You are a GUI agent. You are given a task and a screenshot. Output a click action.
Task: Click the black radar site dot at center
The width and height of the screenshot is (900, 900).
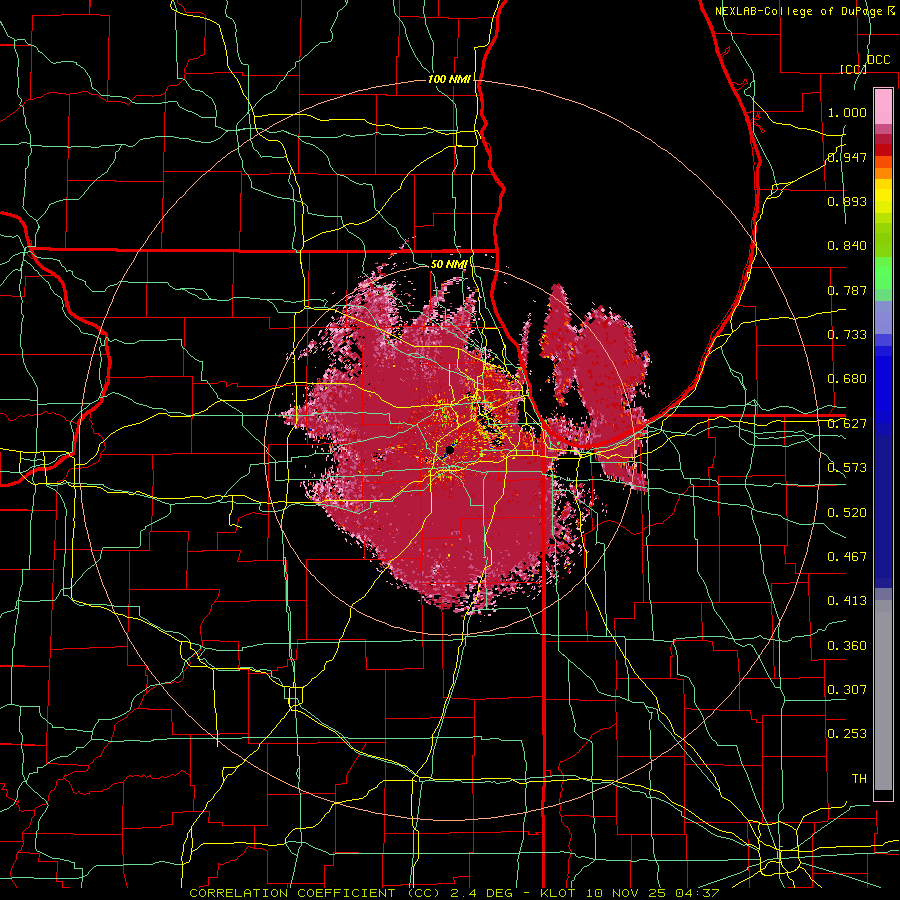pos(449,451)
